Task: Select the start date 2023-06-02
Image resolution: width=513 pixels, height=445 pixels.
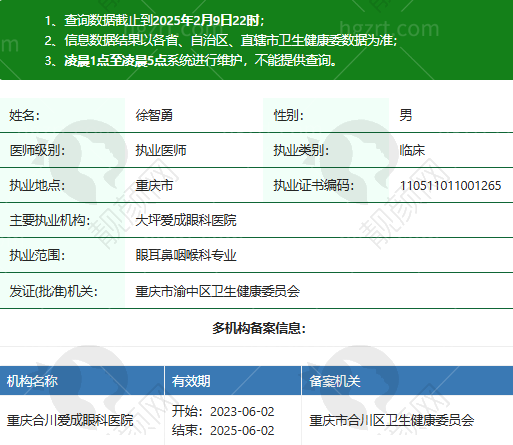Action: point(242,412)
